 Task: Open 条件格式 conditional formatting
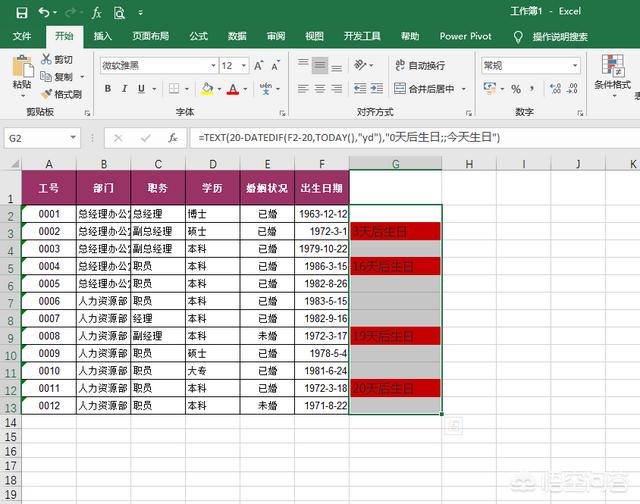click(613, 76)
